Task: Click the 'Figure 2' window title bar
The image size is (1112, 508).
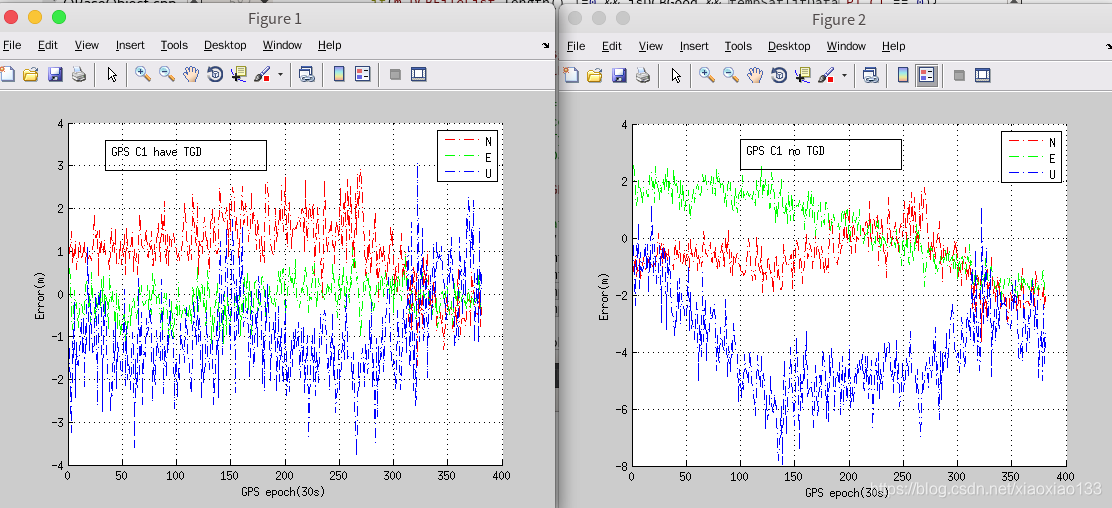Action: pyautogui.click(x=838, y=19)
